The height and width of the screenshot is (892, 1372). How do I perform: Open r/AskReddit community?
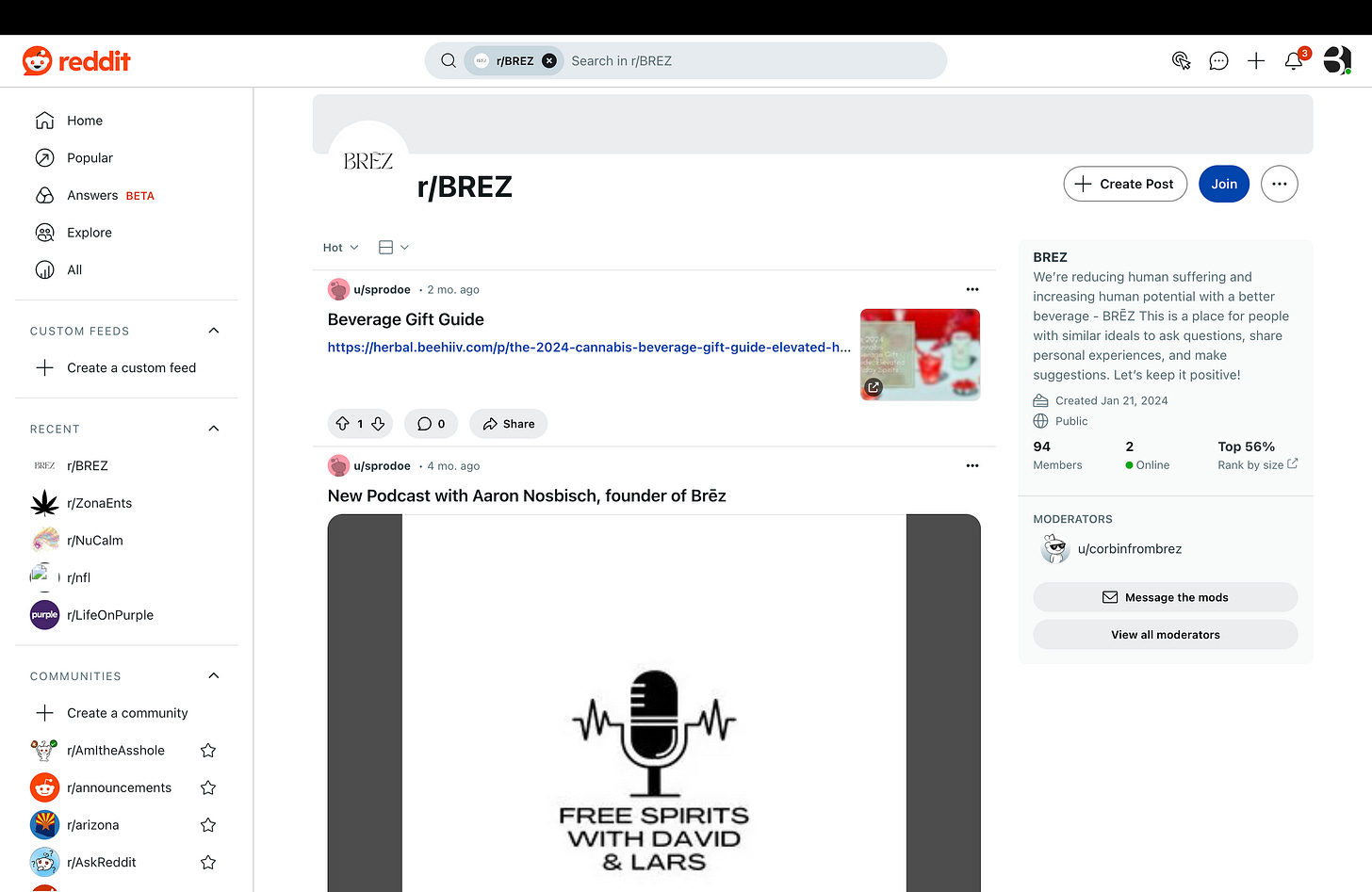point(101,862)
